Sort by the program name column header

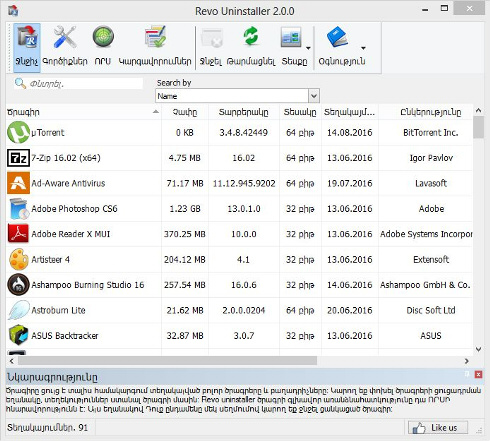point(83,112)
